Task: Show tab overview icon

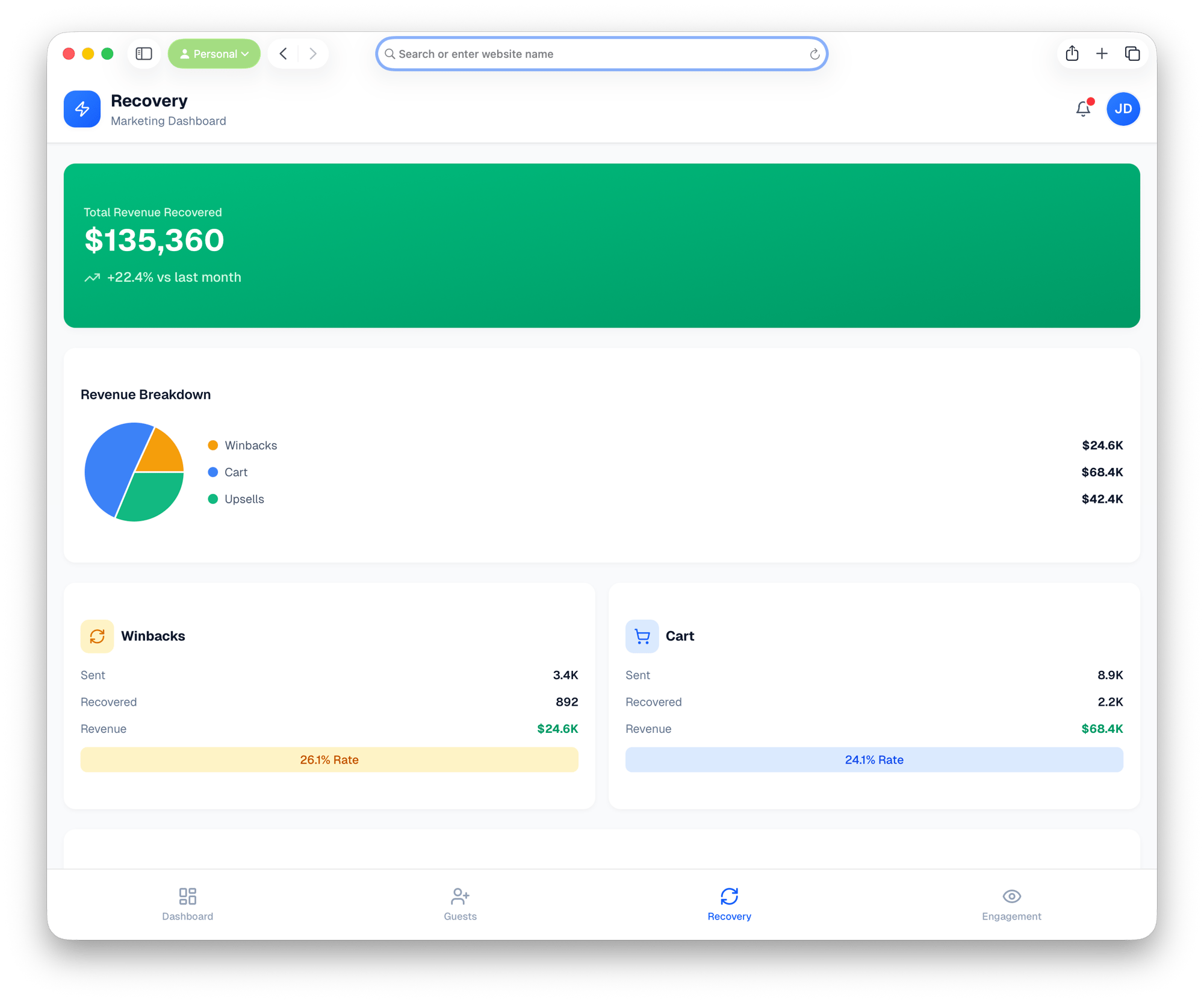Action: point(1132,54)
